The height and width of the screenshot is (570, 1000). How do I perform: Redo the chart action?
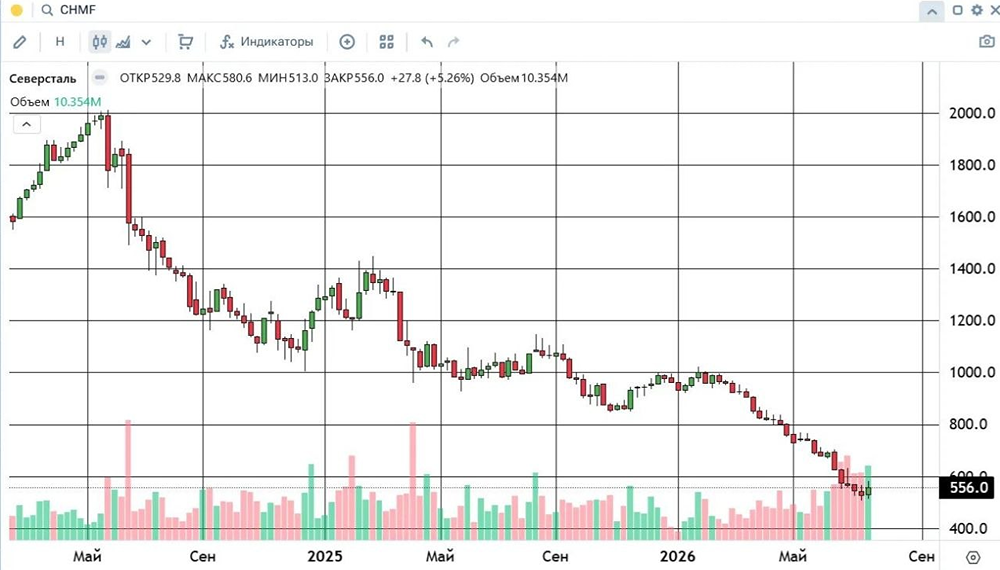click(453, 42)
